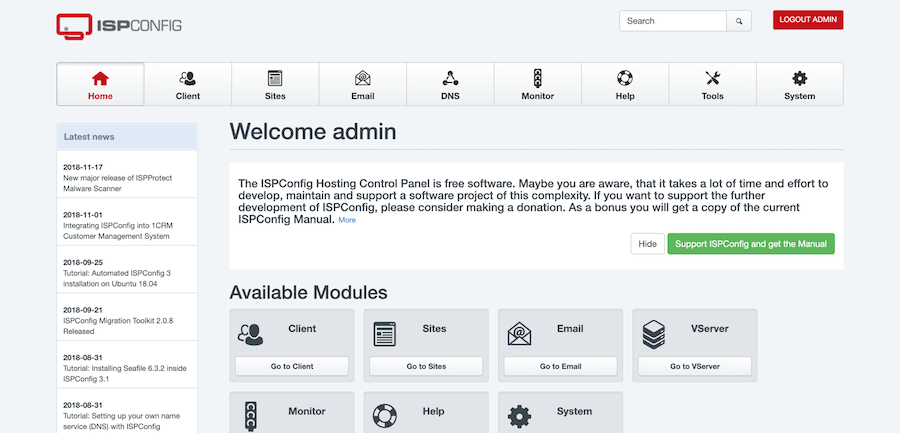Image resolution: width=900 pixels, height=433 pixels.
Task: Click the Go to Email button
Action: point(560,366)
